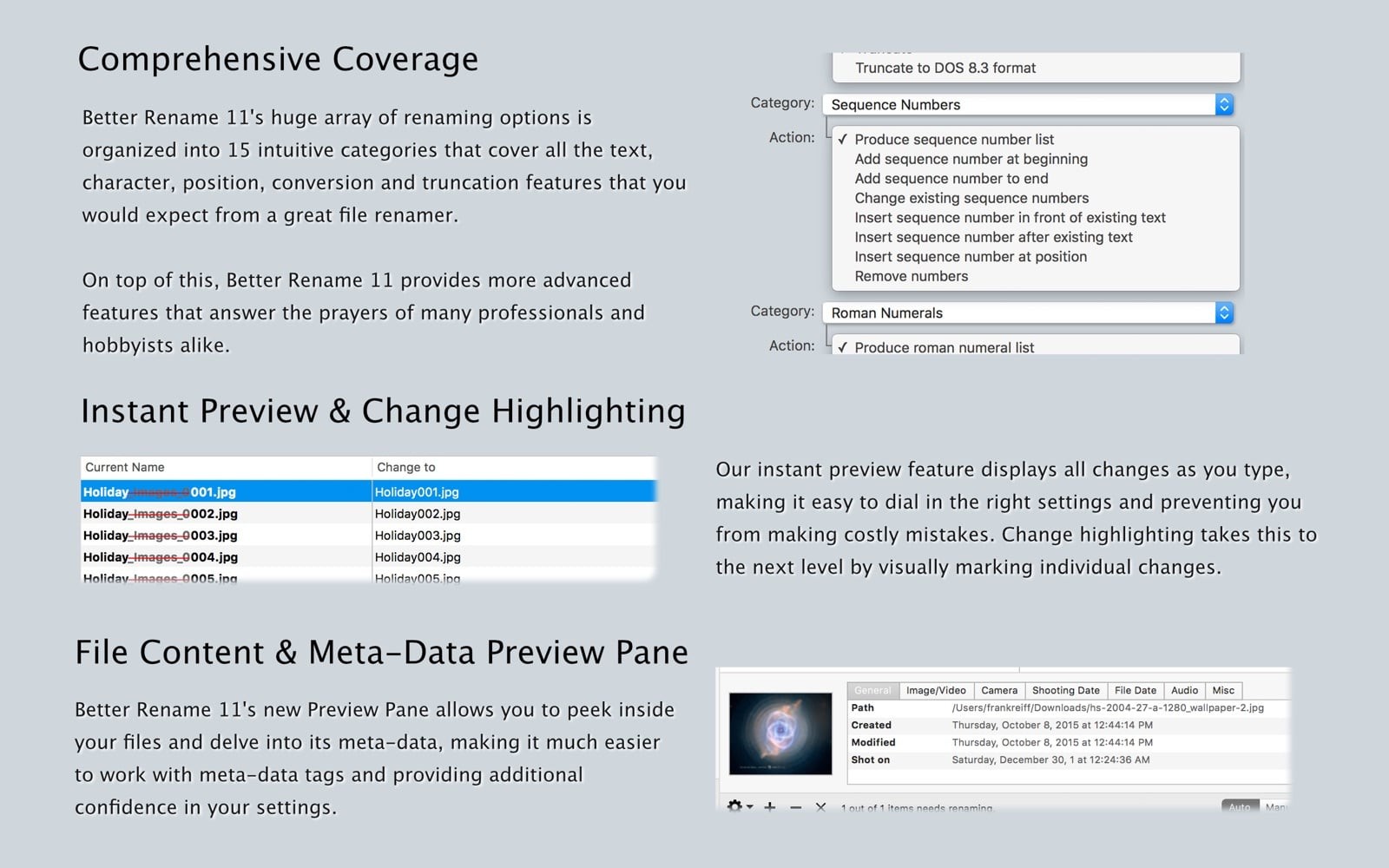The image size is (1389, 868).
Task: Click the X icon to clear the list
Action: [x=822, y=807]
